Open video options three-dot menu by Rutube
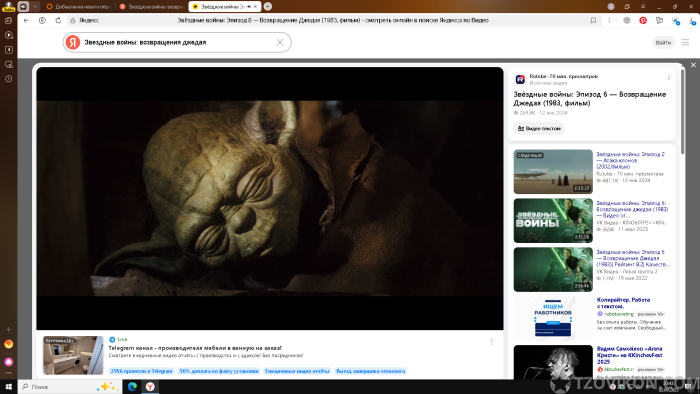The width and height of the screenshot is (700, 394). point(669,78)
